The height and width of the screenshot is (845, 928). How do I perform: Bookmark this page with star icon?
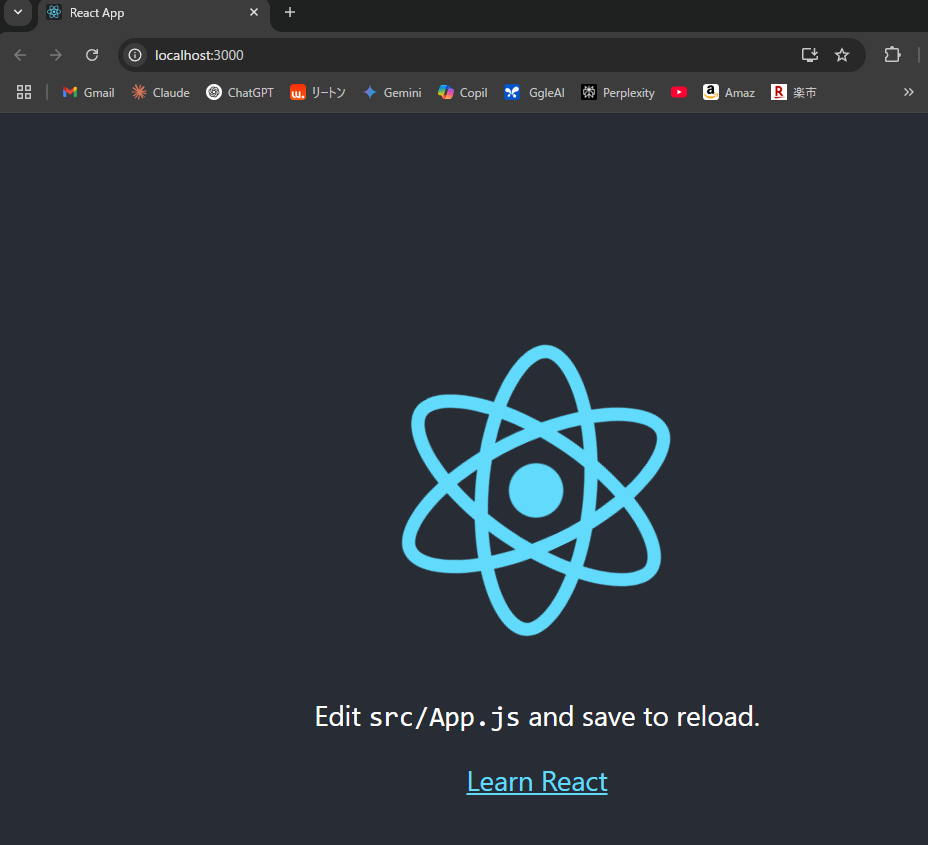coord(842,55)
